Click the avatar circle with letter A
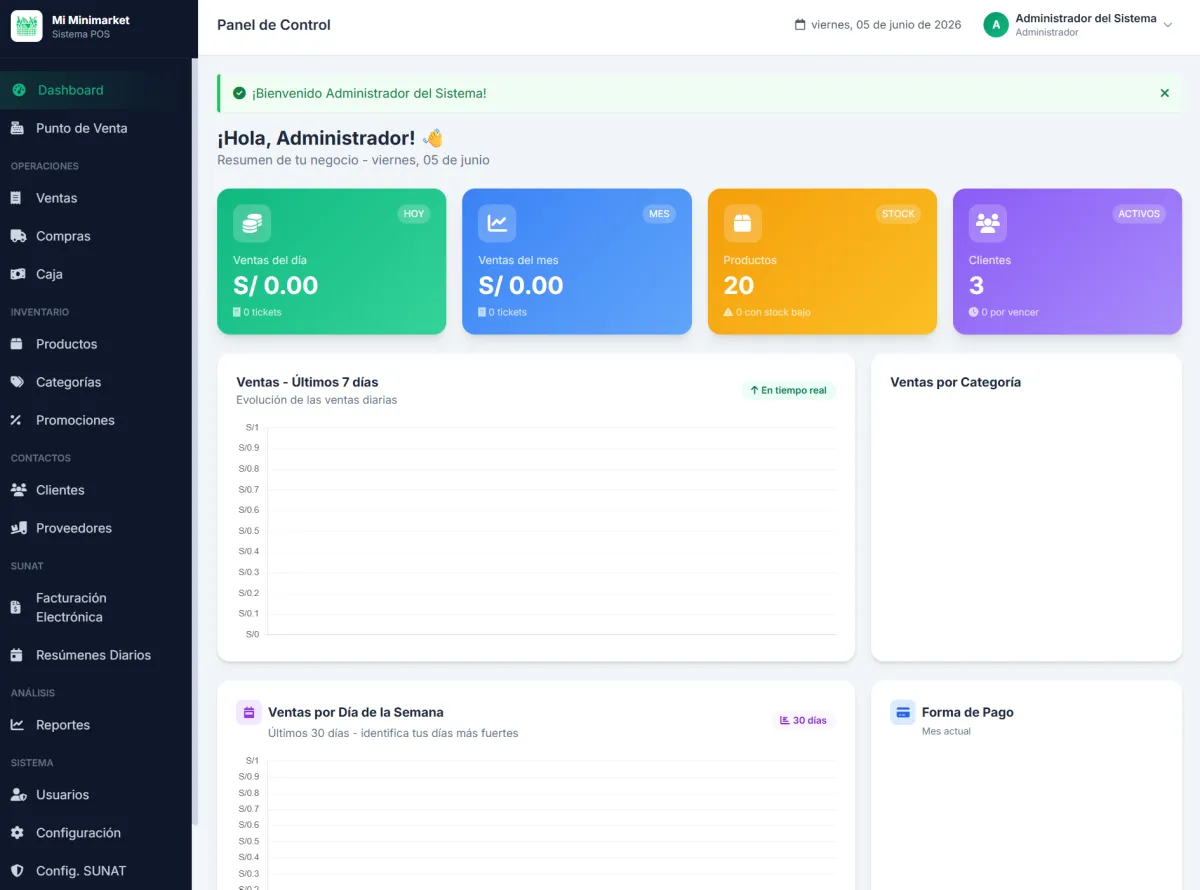This screenshot has height=890, width=1200. [996, 25]
